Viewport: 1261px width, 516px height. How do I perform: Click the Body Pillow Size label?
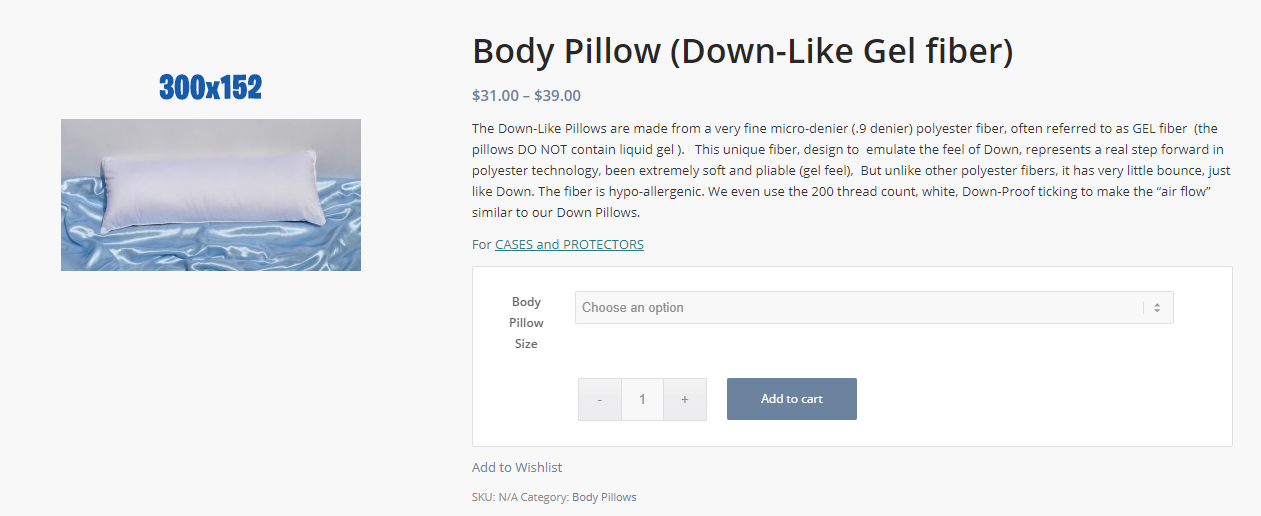click(526, 322)
